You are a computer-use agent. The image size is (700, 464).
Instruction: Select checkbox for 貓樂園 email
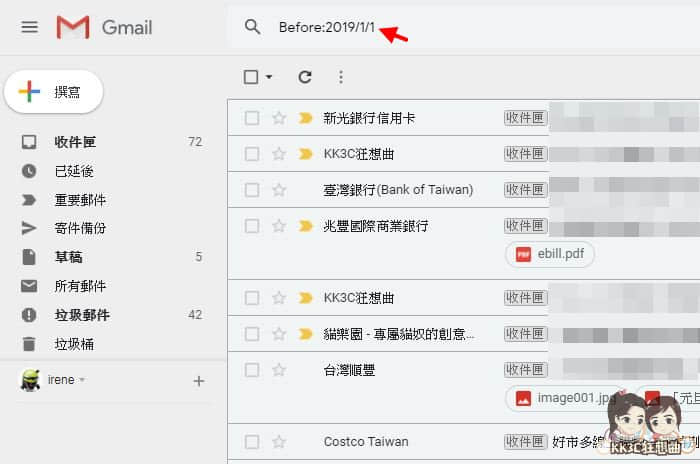(x=252, y=334)
